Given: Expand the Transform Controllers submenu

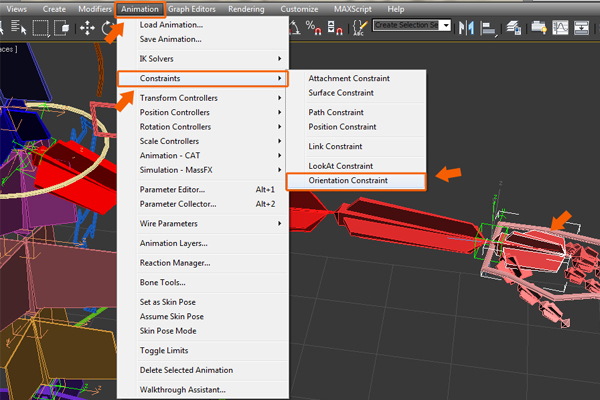Looking at the screenshot, I should click(203, 98).
